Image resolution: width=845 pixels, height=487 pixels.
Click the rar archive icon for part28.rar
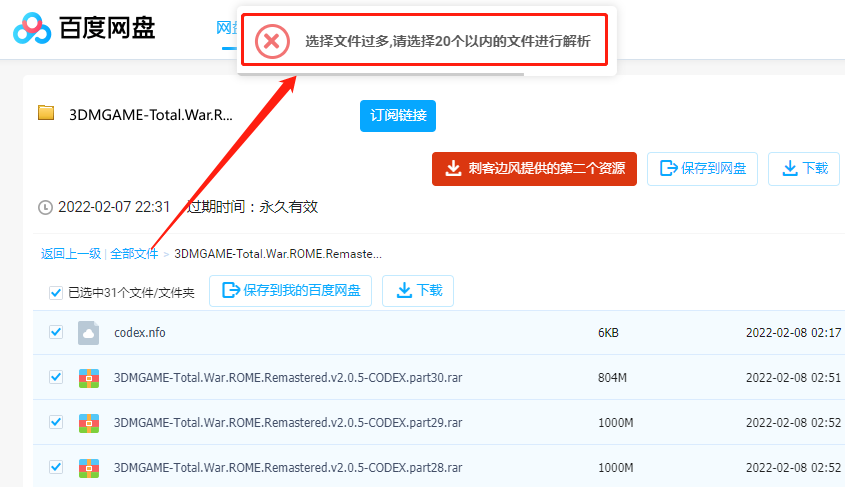point(89,468)
